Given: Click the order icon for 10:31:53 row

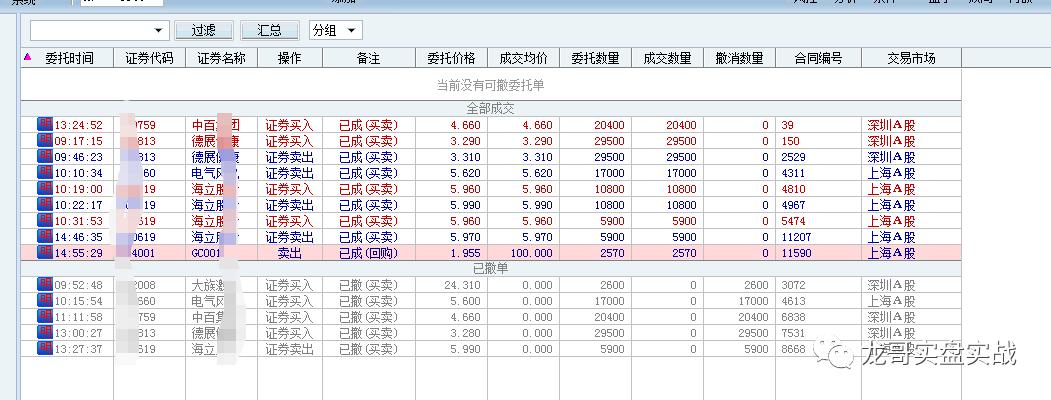Looking at the screenshot, I should click(44, 220).
